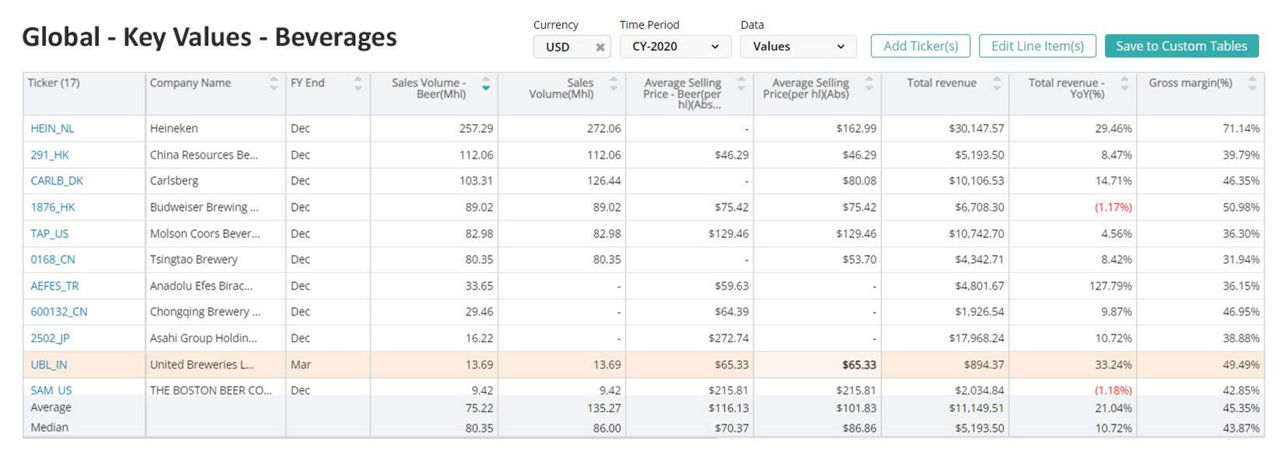The image size is (1280, 456).
Task: Sort by Gross margin(%) column arrows
Action: [x=1252, y=84]
